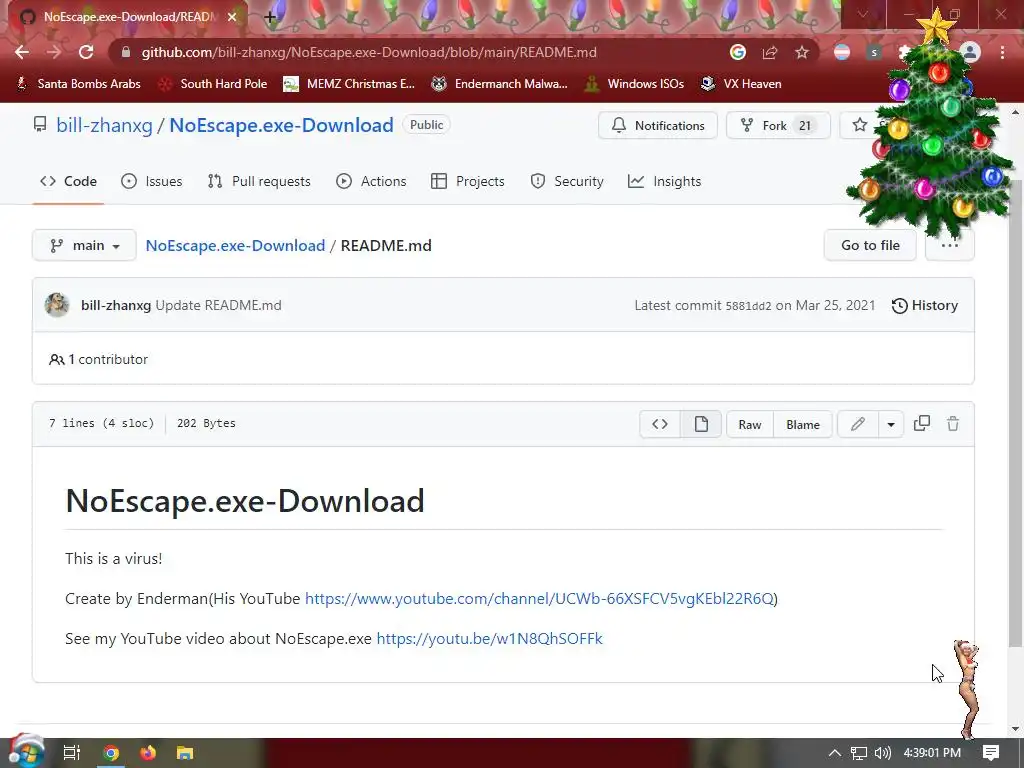Edit this file with pencil icon
Image resolution: width=1024 pixels, height=768 pixels.
[857, 424]
